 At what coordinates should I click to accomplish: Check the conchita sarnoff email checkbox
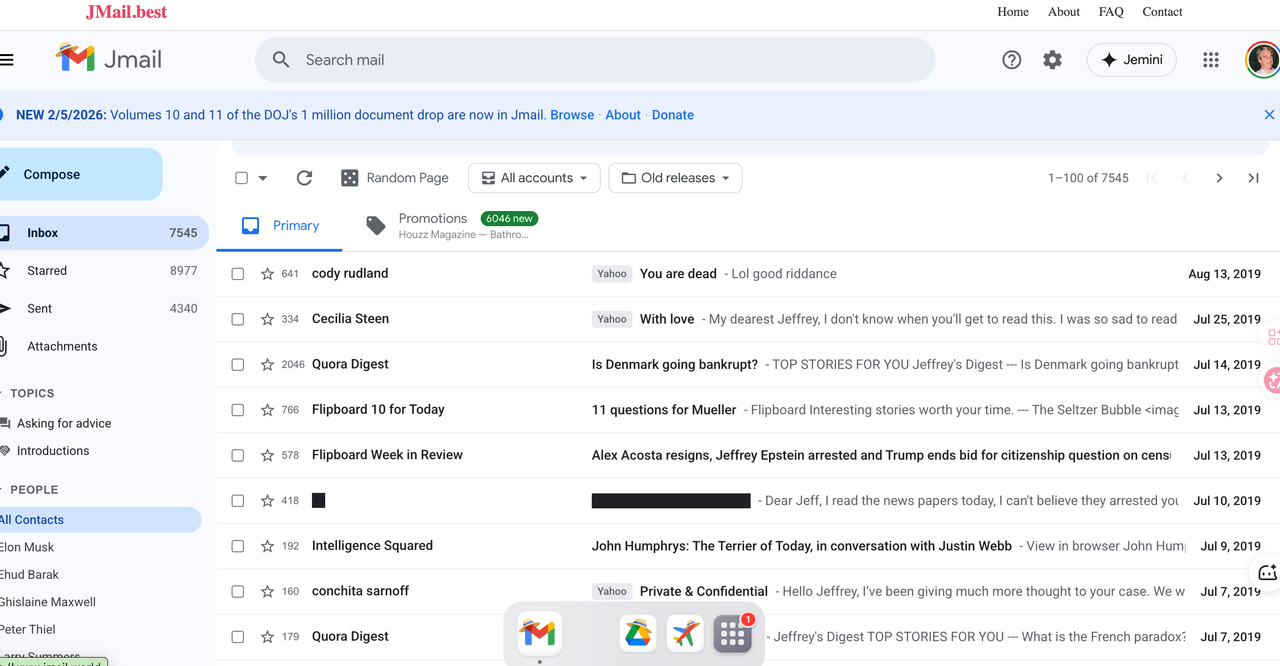click(238, 591)
